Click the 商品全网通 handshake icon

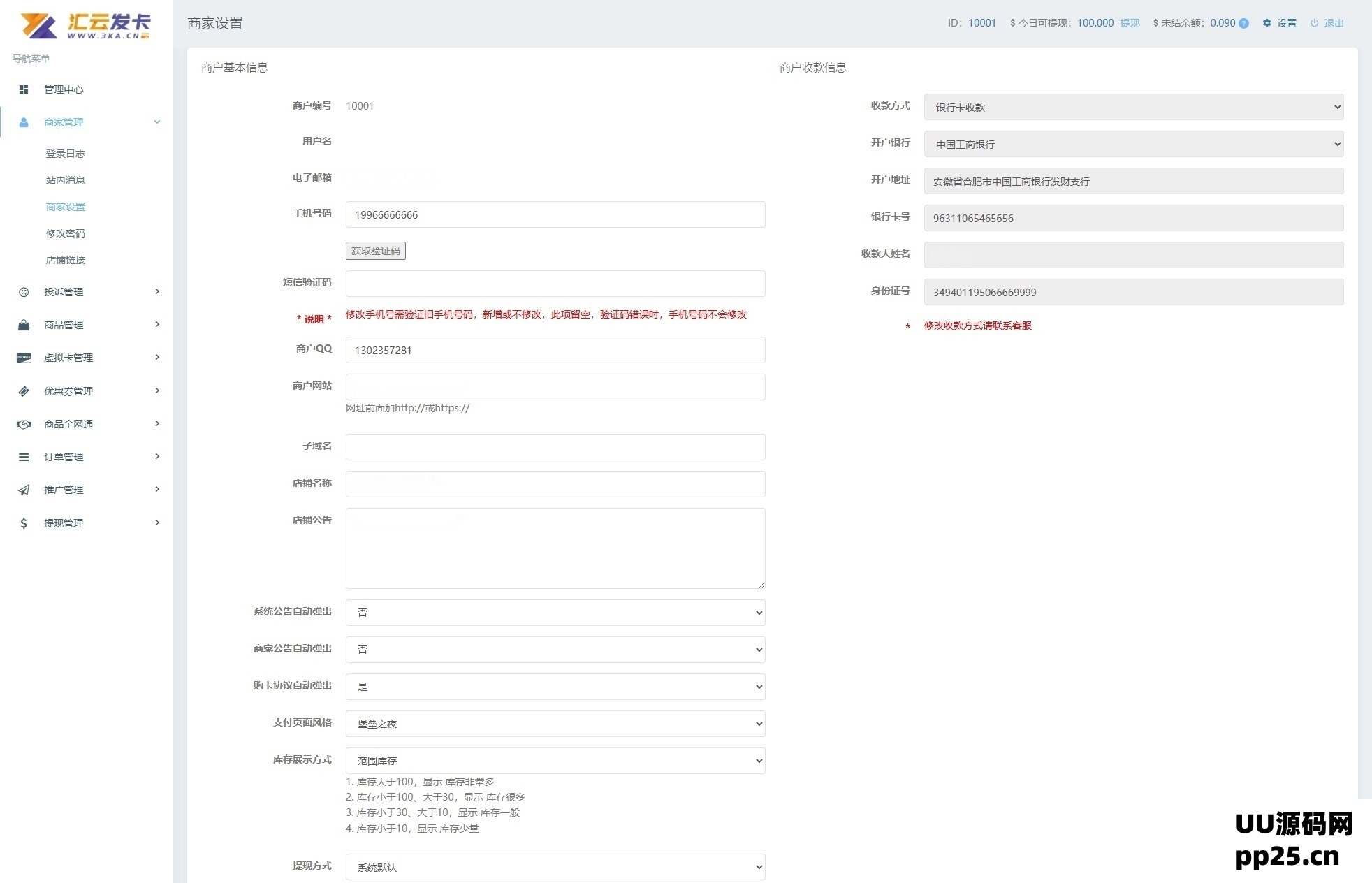(24, 424)
